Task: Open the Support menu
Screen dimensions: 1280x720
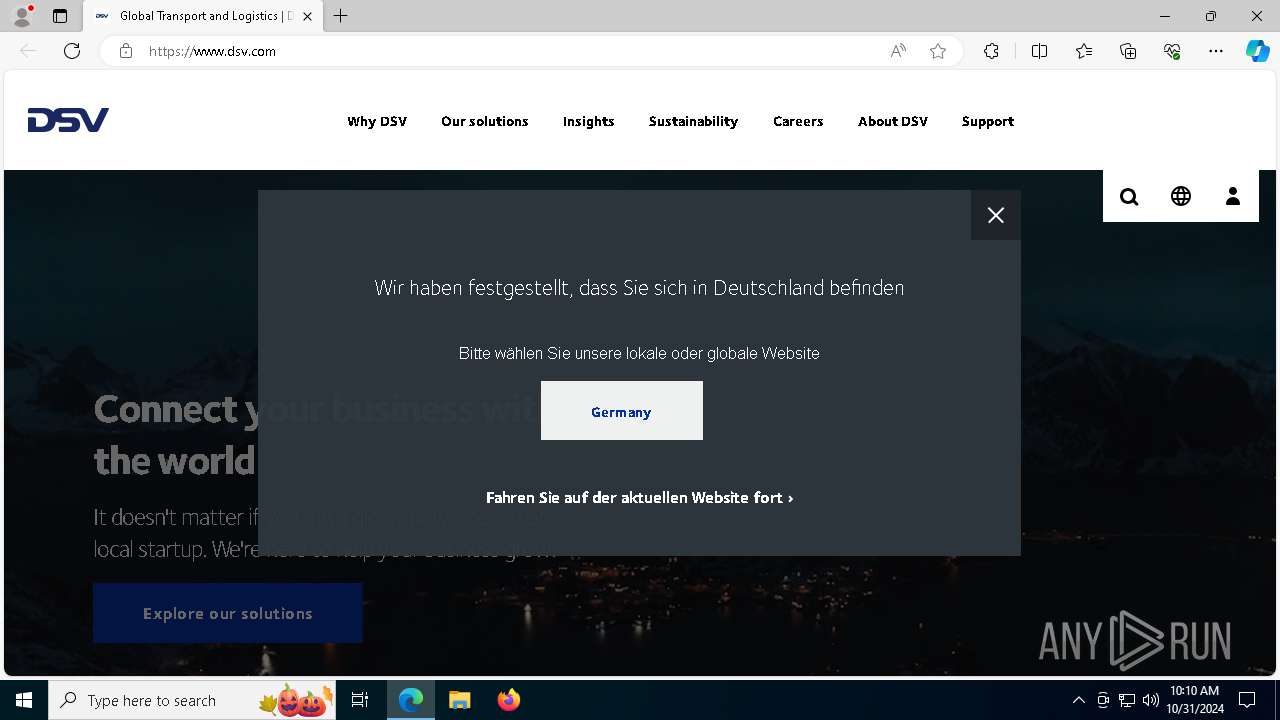Action: [x=988, y=121]
